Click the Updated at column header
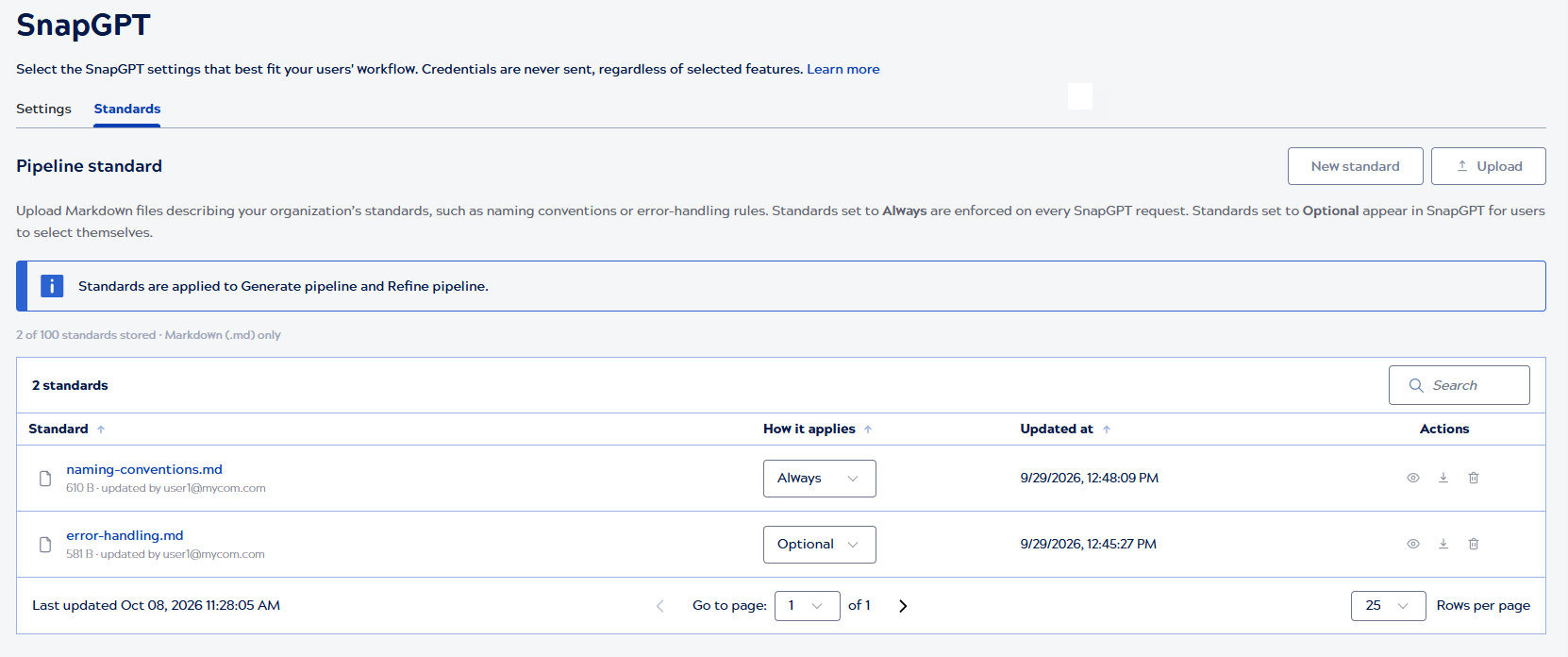 click(1057, 429)
